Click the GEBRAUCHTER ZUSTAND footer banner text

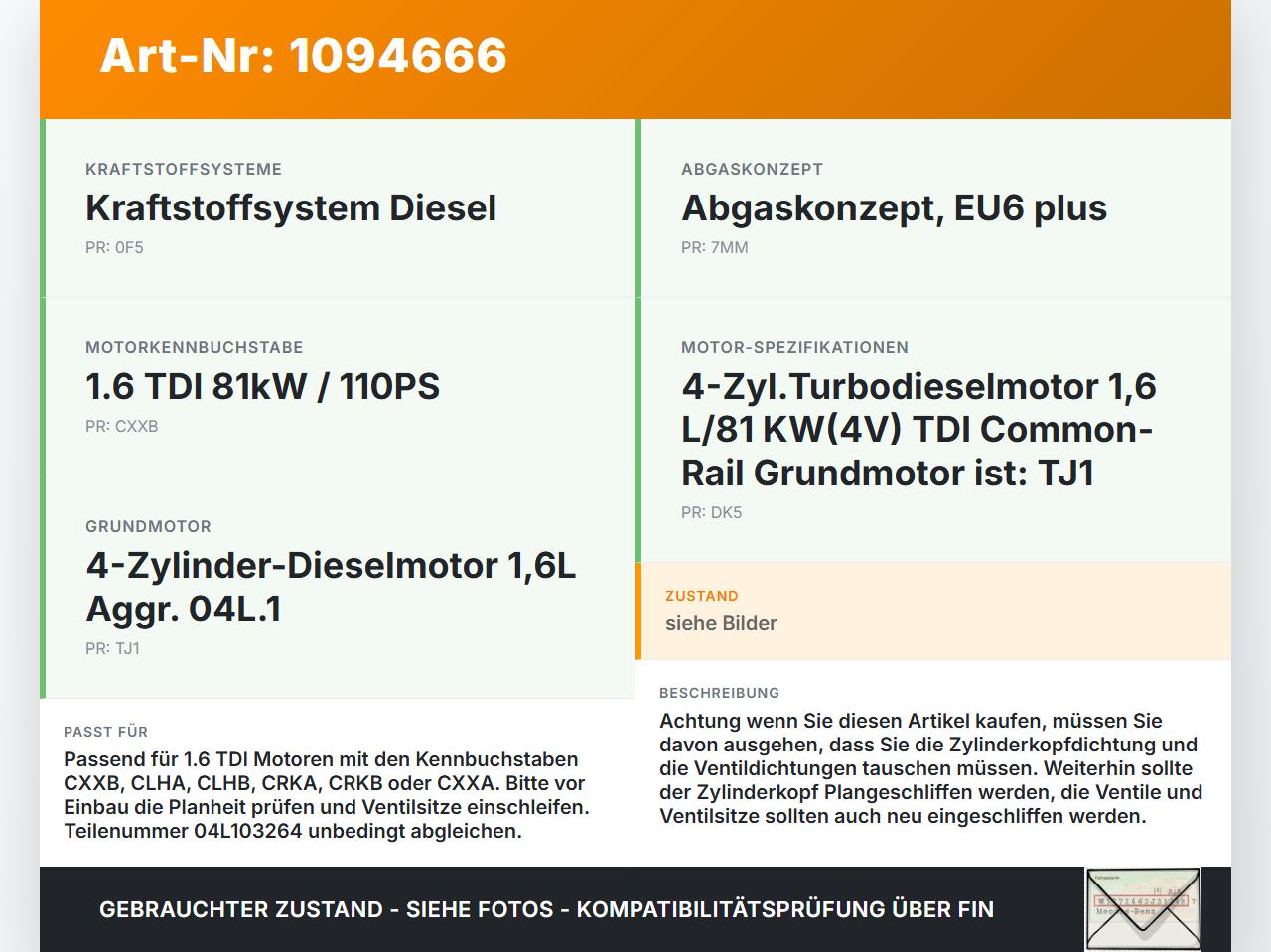pyautogui.click(x=546, y=909)
